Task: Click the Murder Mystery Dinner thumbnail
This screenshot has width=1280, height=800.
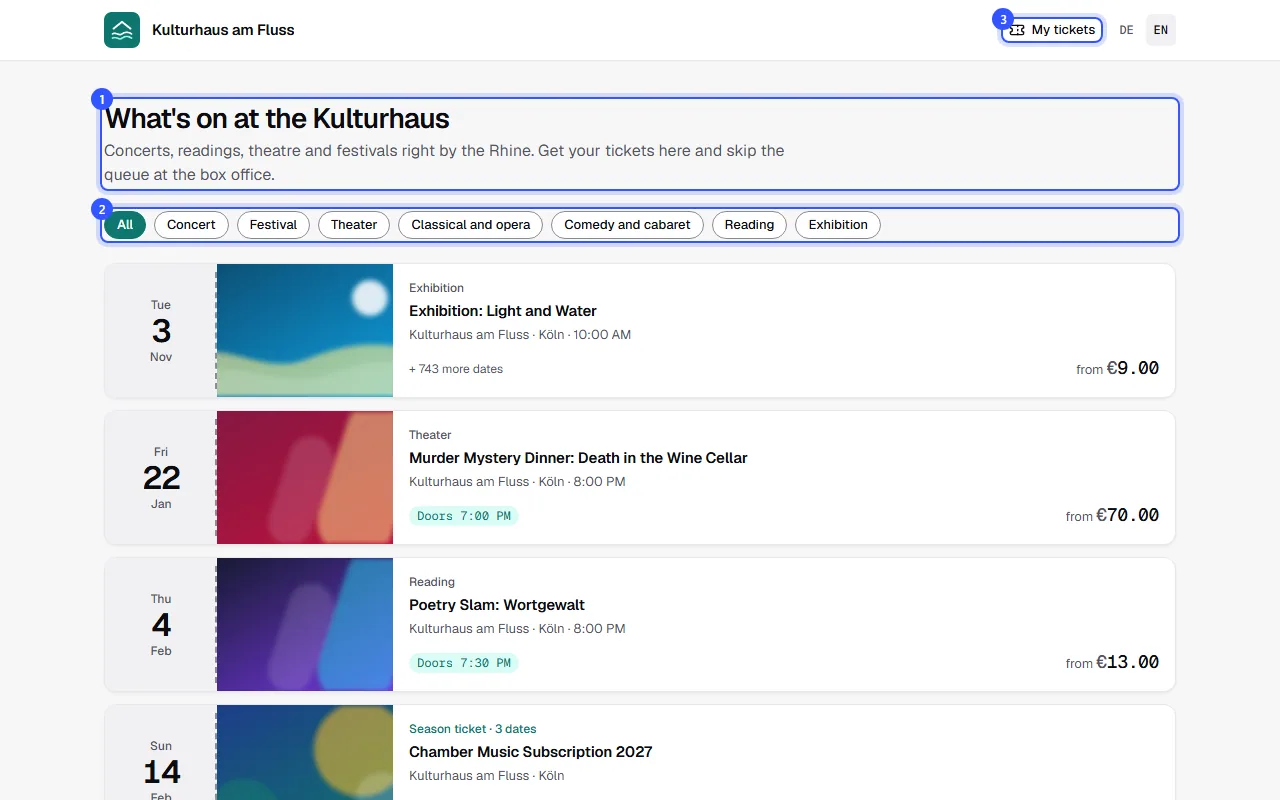Action: pyautogui.click(x=305, y=477)
